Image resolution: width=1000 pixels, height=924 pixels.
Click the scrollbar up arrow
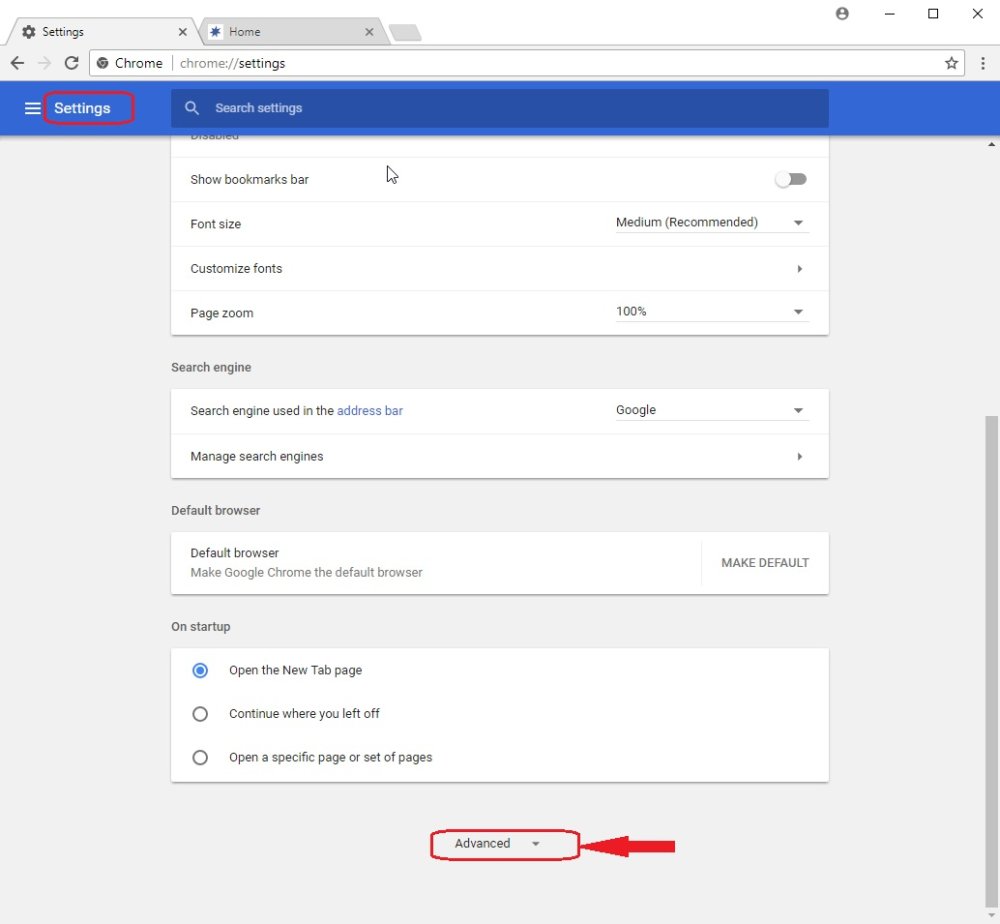991,145
